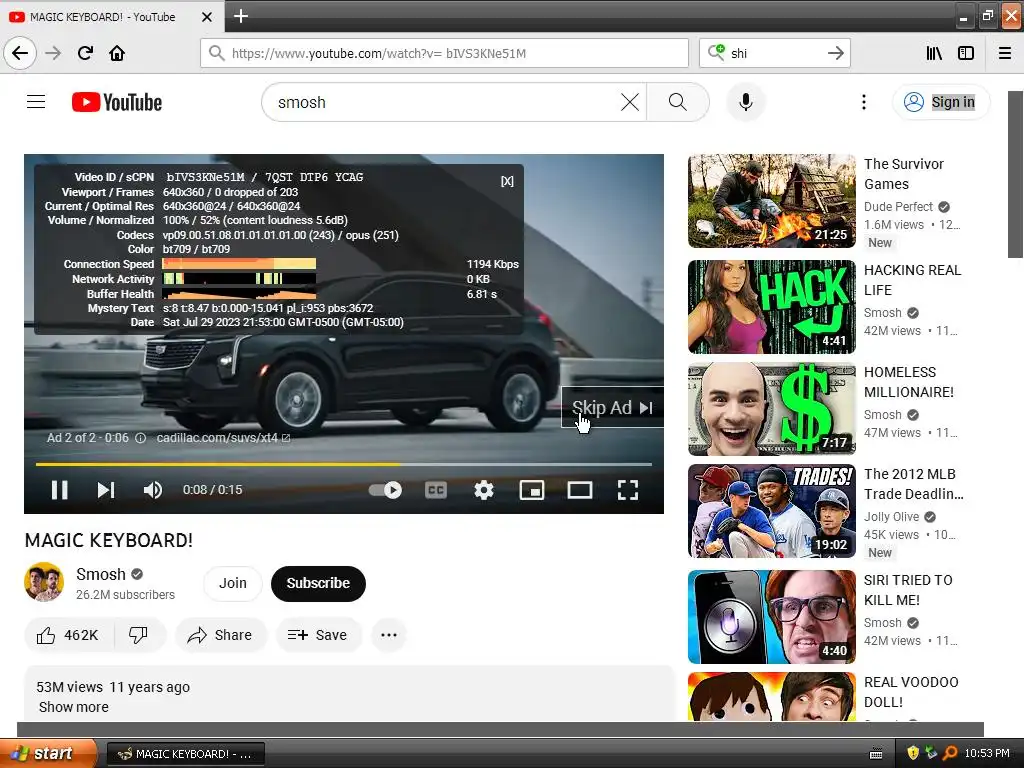The height and width of the screenshot is (768, 1024).
Task: Click the MAGIC KEYBOARD! video title
Action: click(108, 540)
